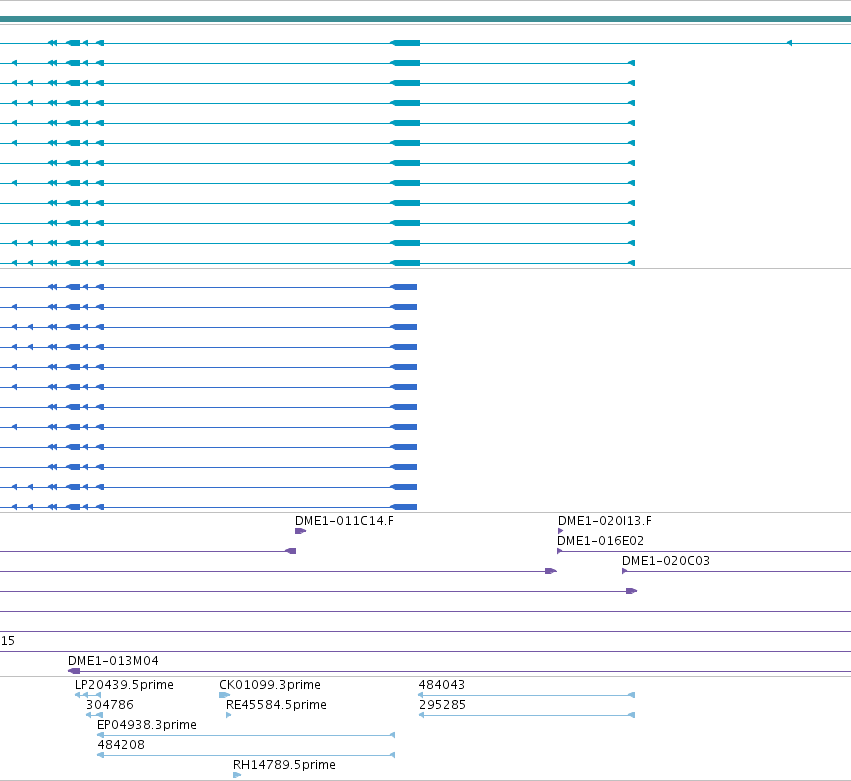Click the purple arrow glyph under DME1-011C14.F
The image size is (851, 781).
tap(301, 531)
